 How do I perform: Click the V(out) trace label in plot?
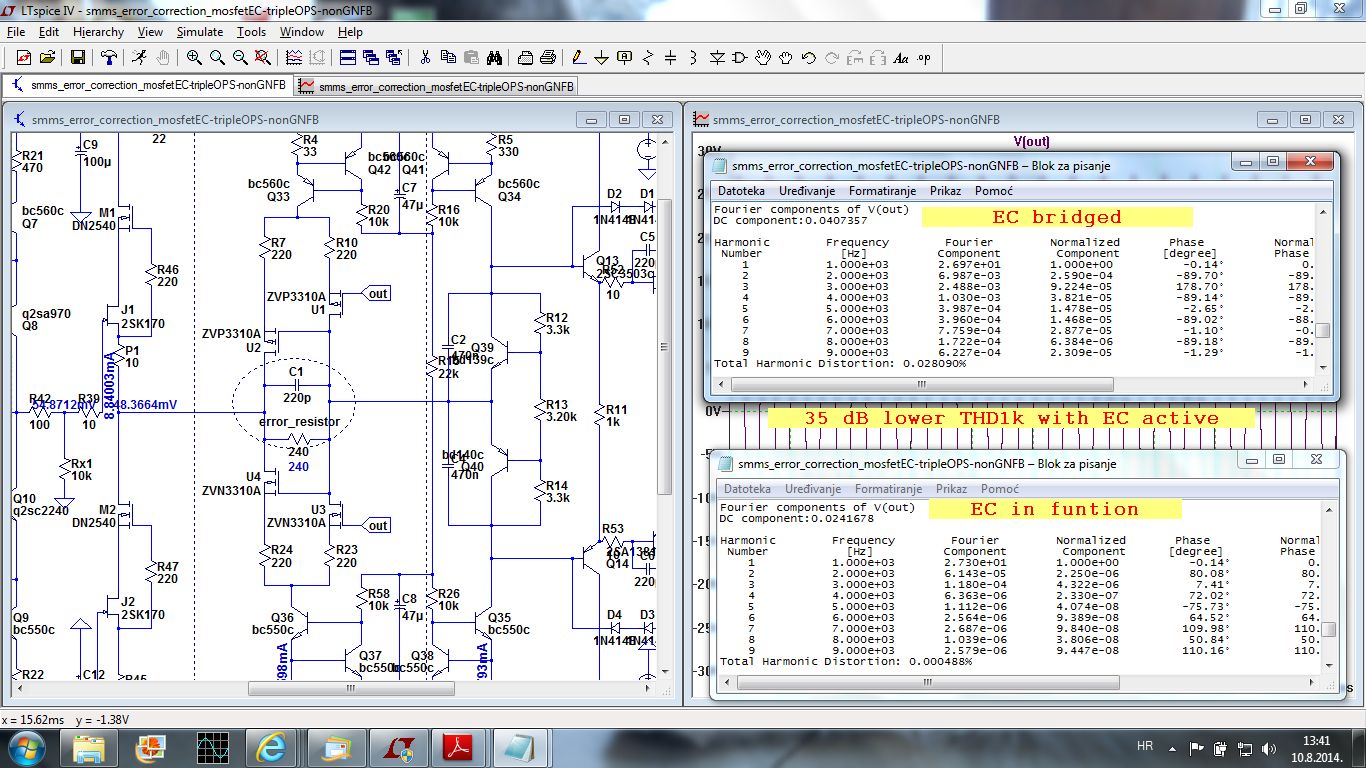pos(1032,141)
